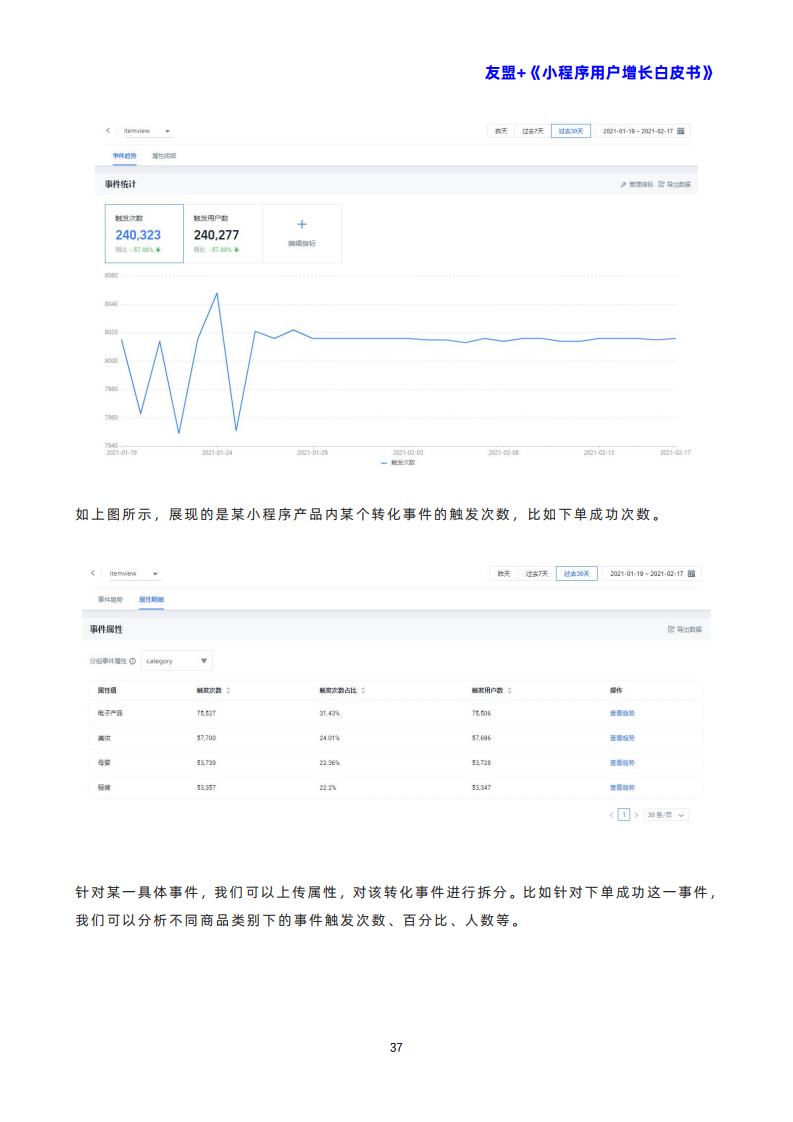Click the info icon next to 分组事件属性
Image resolution: width=793 pixels, height=1122 pixels.
point(133,661)
